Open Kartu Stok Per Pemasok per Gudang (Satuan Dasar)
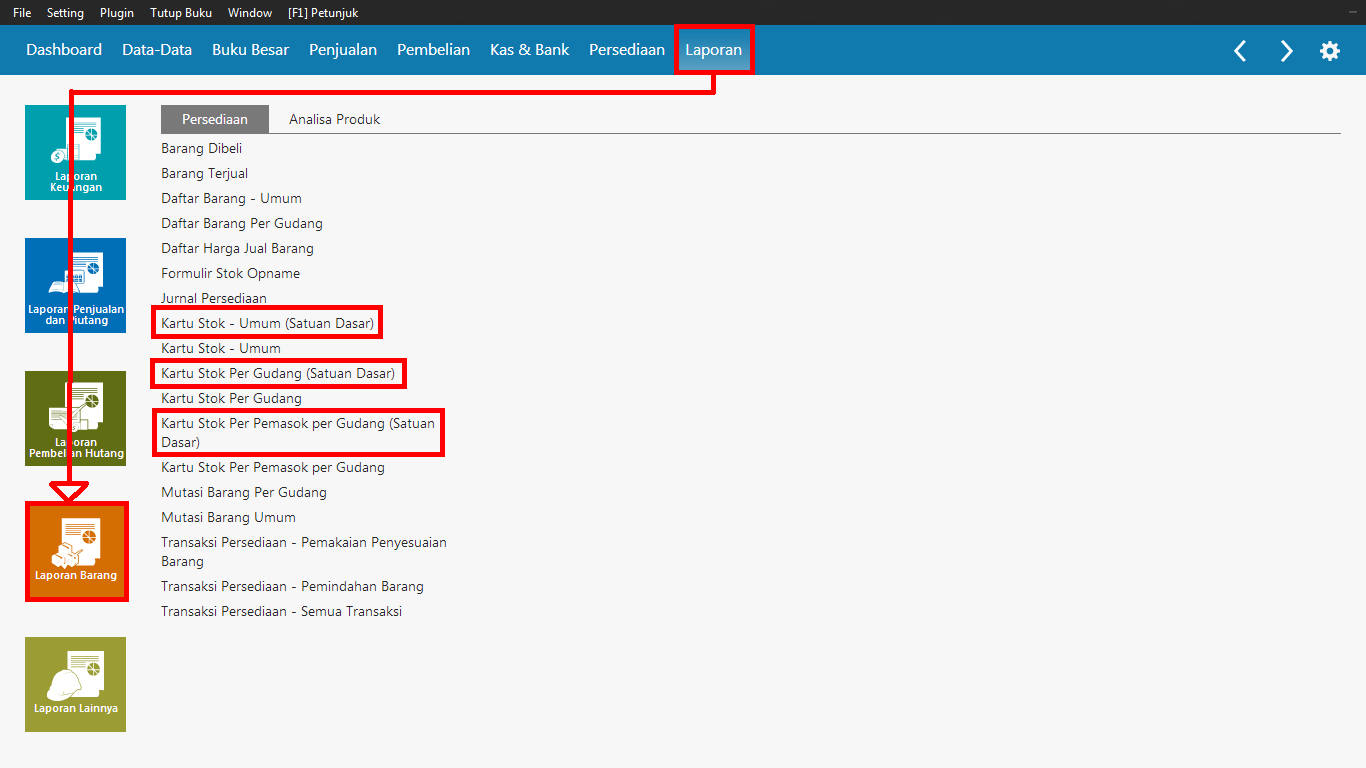 coord(298,432)
